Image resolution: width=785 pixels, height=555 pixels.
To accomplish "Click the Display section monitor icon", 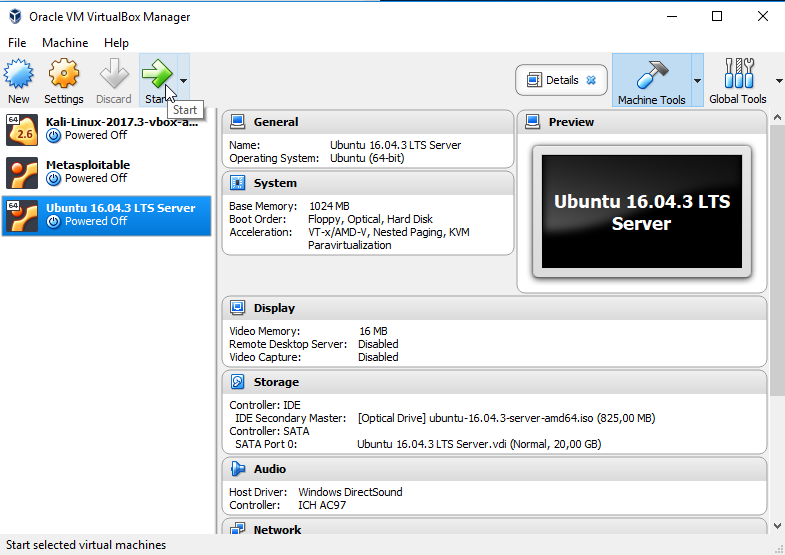I will click(x=238, y=308).
